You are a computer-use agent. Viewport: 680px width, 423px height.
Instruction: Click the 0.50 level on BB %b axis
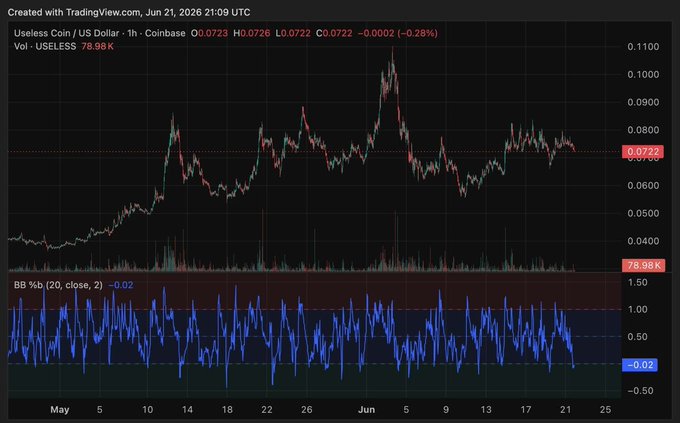pyautogui.click(x=638, y=337)
